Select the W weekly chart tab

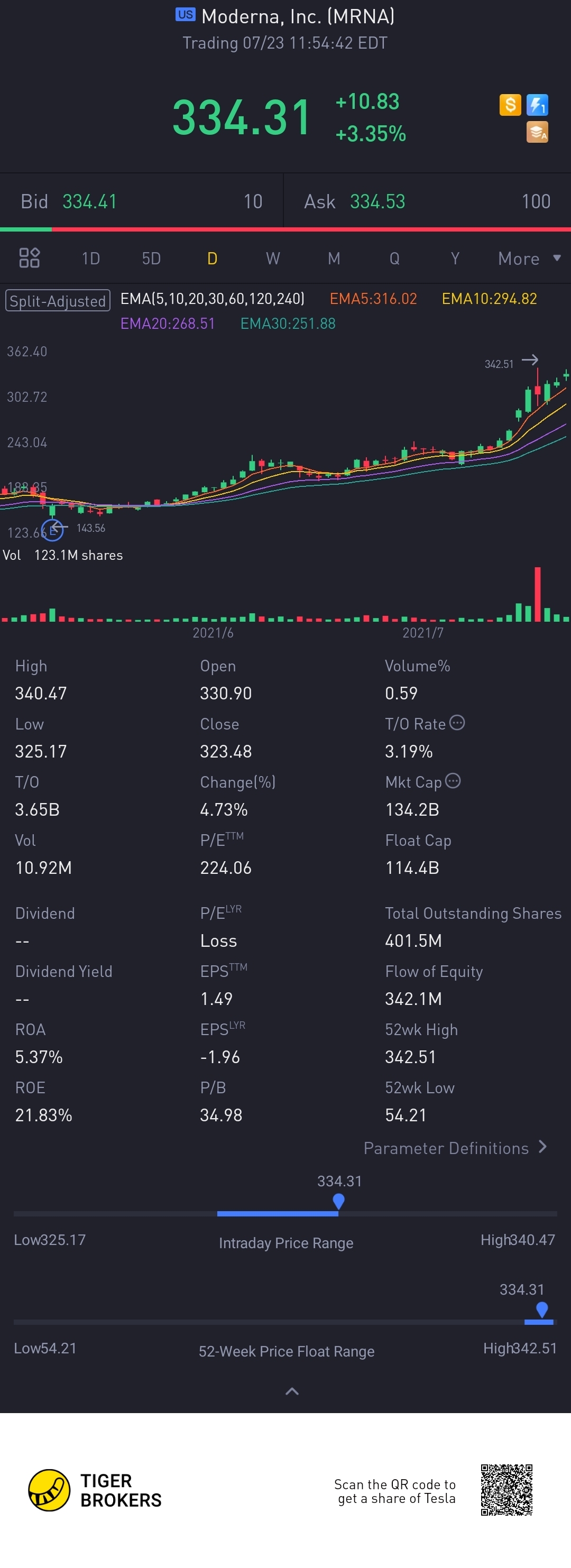coord(273,259)
